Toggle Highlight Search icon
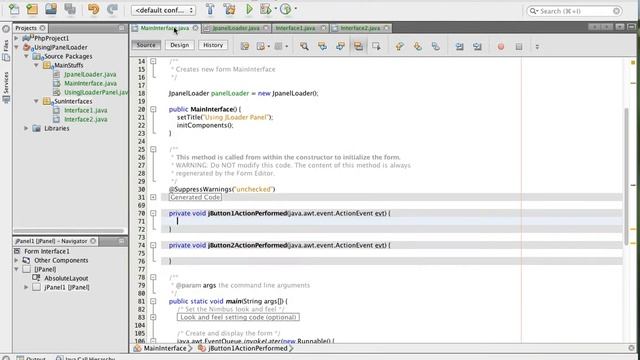The width and height of the screenshot is (640, 360). pos(358,46)
